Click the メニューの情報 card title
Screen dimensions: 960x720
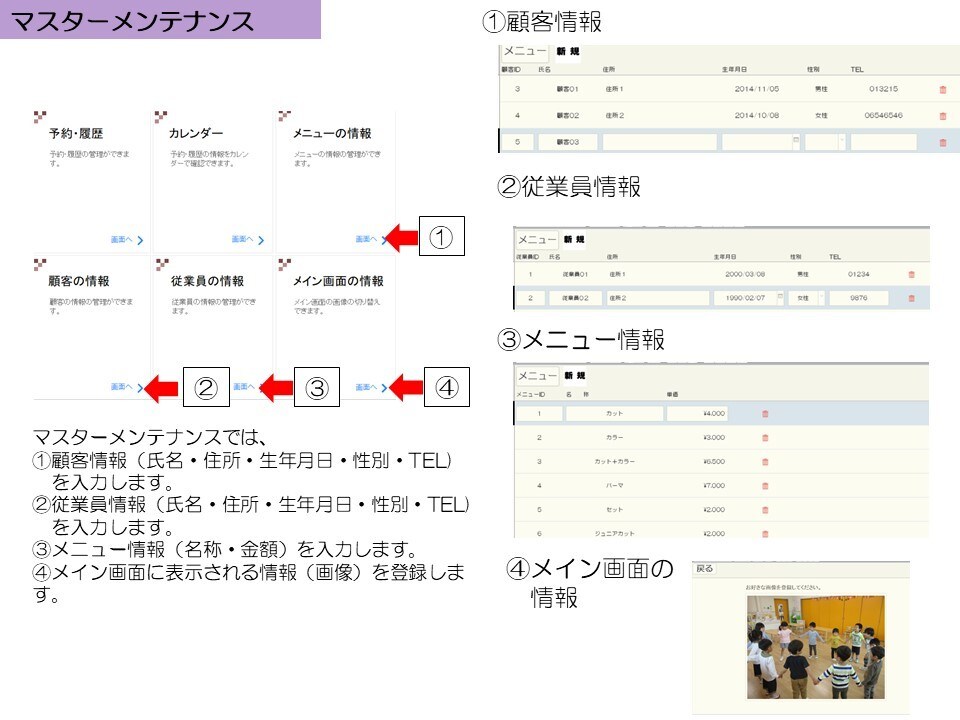[x=332, y=133]
